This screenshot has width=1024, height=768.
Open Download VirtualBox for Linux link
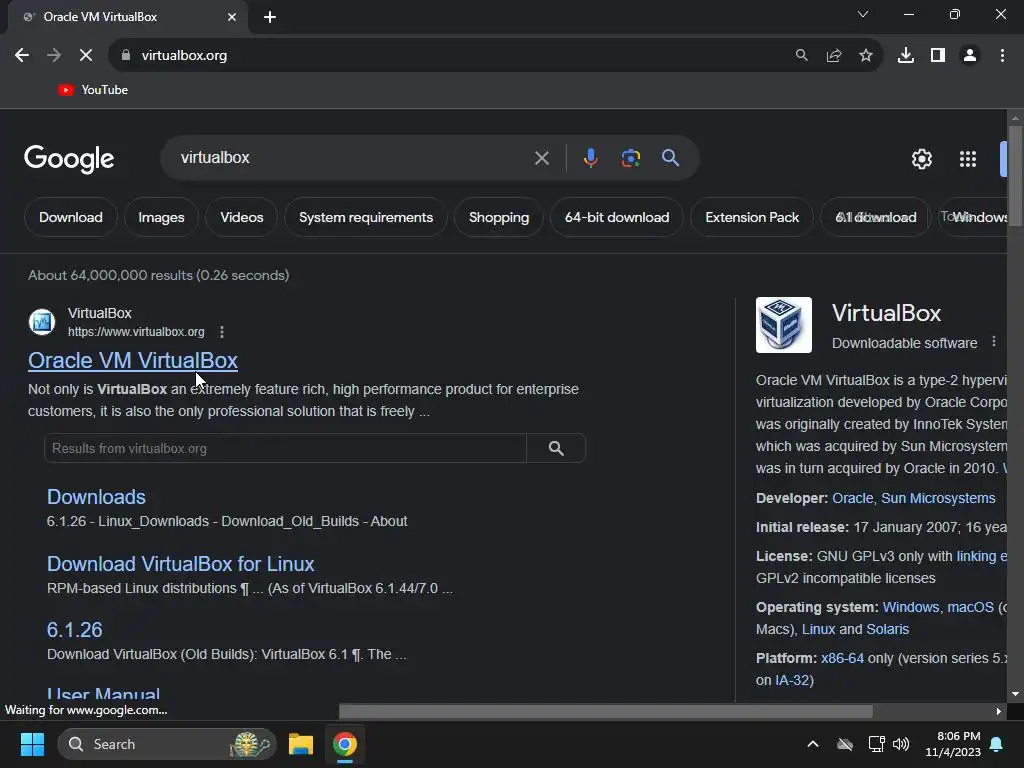tap(180, 564)
